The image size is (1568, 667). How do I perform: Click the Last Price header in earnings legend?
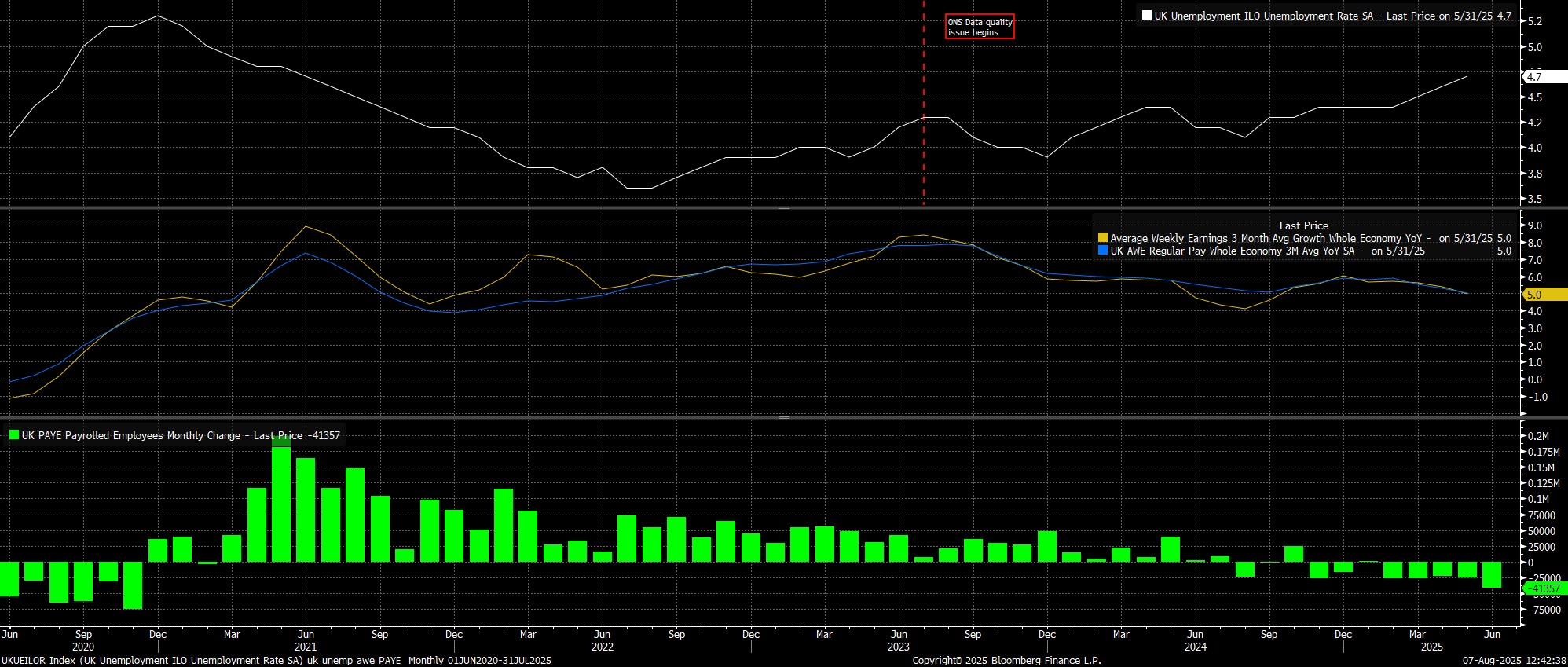pyautogui.click(x=1304, y=225)
